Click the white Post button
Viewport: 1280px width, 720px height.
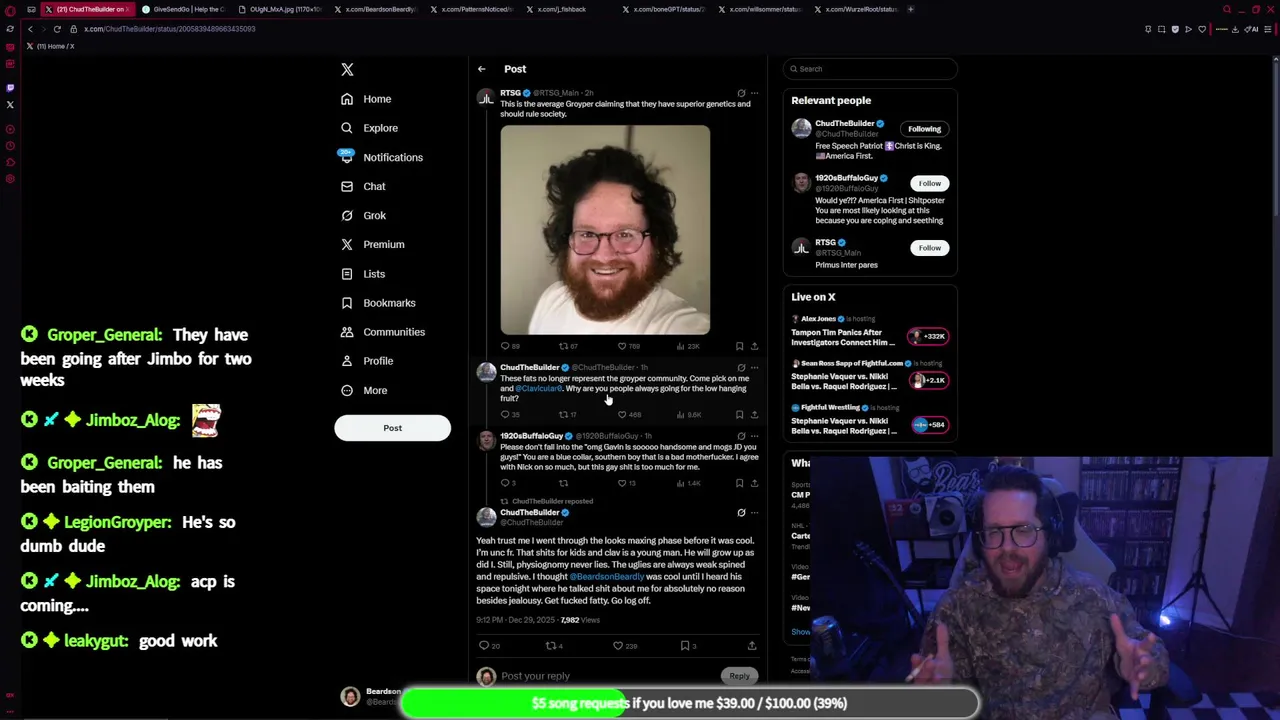click(392, 428)
